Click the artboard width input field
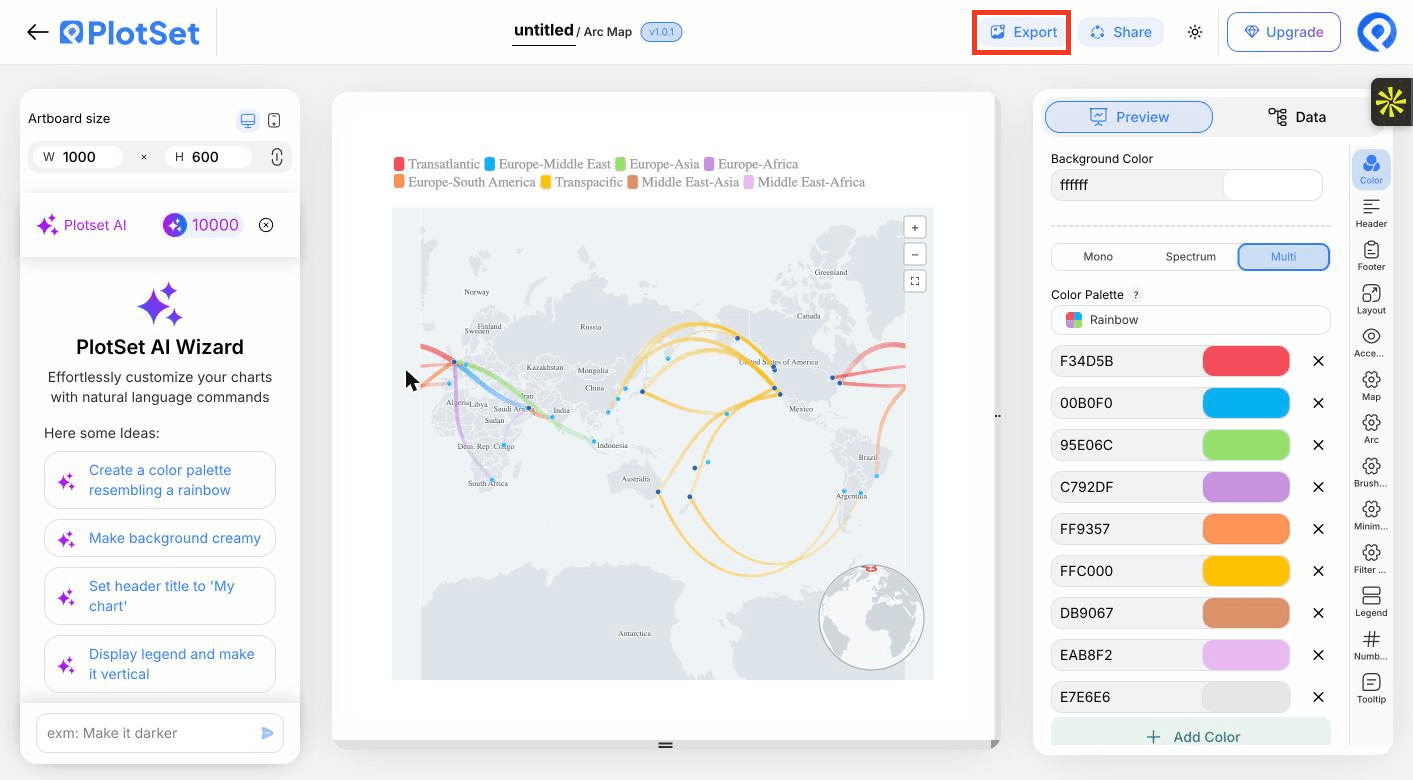1413x780 pixels. [79, 157]
